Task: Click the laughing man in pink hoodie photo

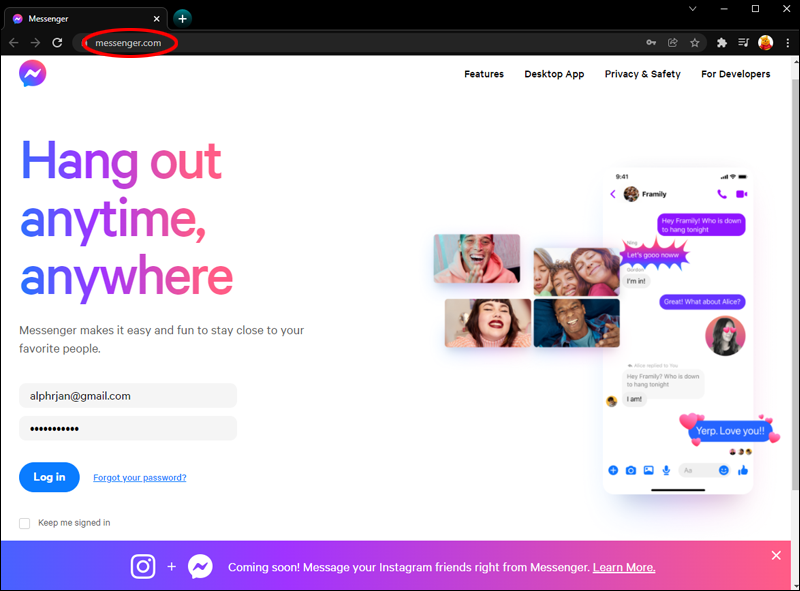Action: point(477,258)
